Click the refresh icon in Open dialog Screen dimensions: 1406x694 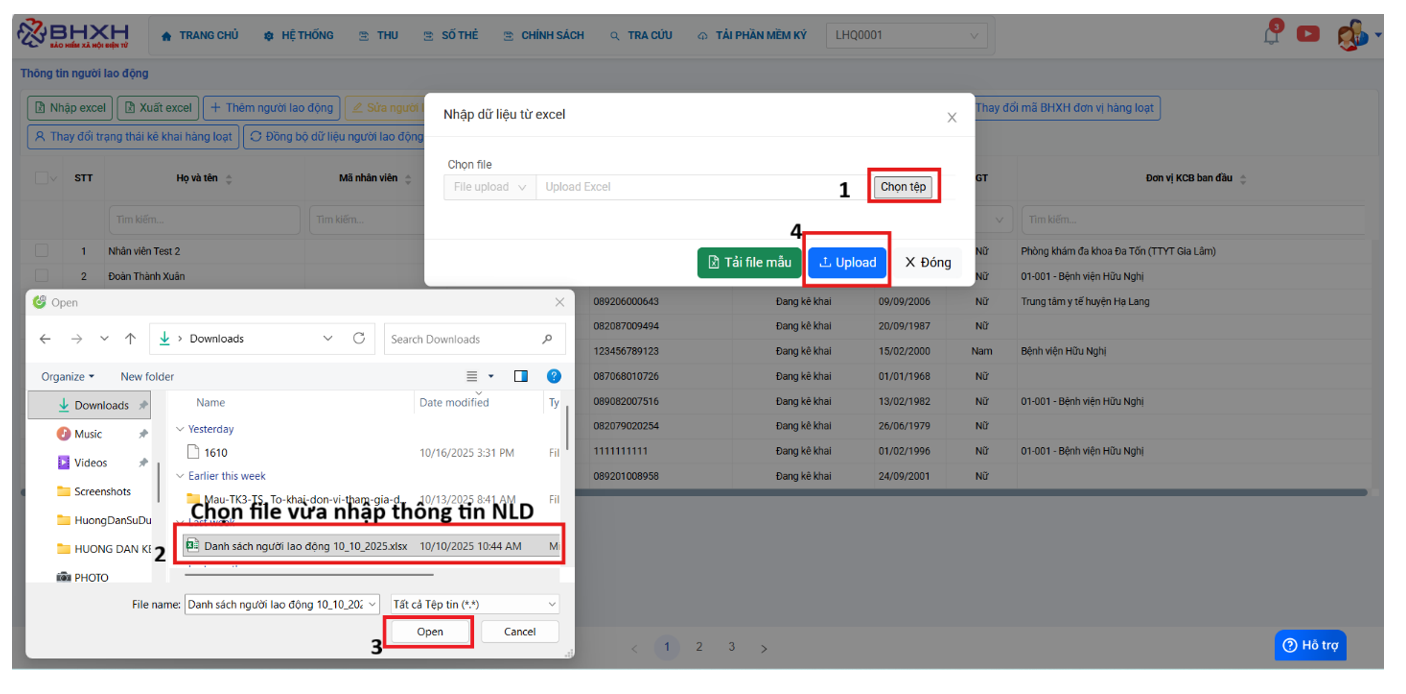(x=359, y=339)
